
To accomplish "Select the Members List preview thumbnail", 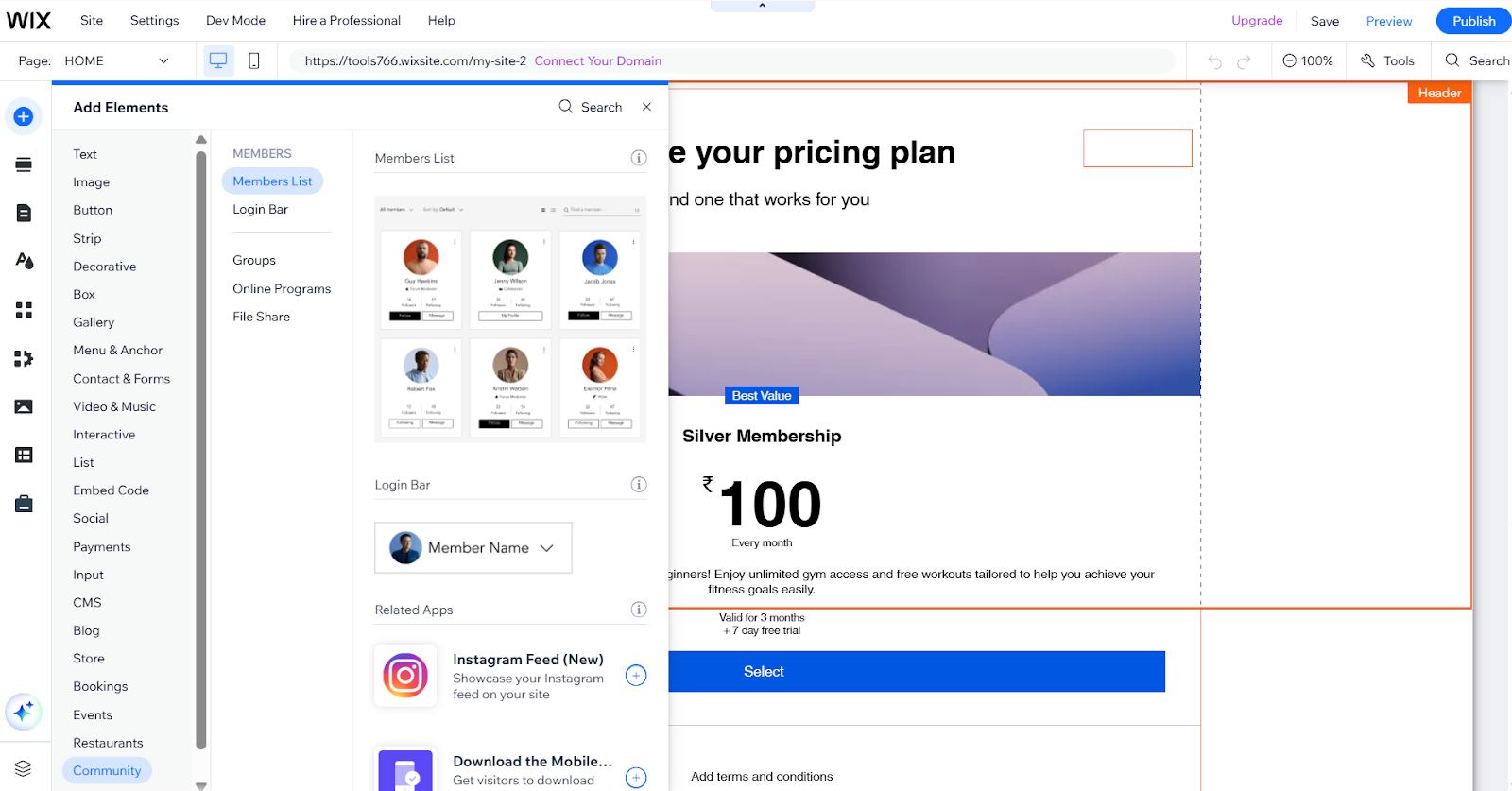I will 510,318.
